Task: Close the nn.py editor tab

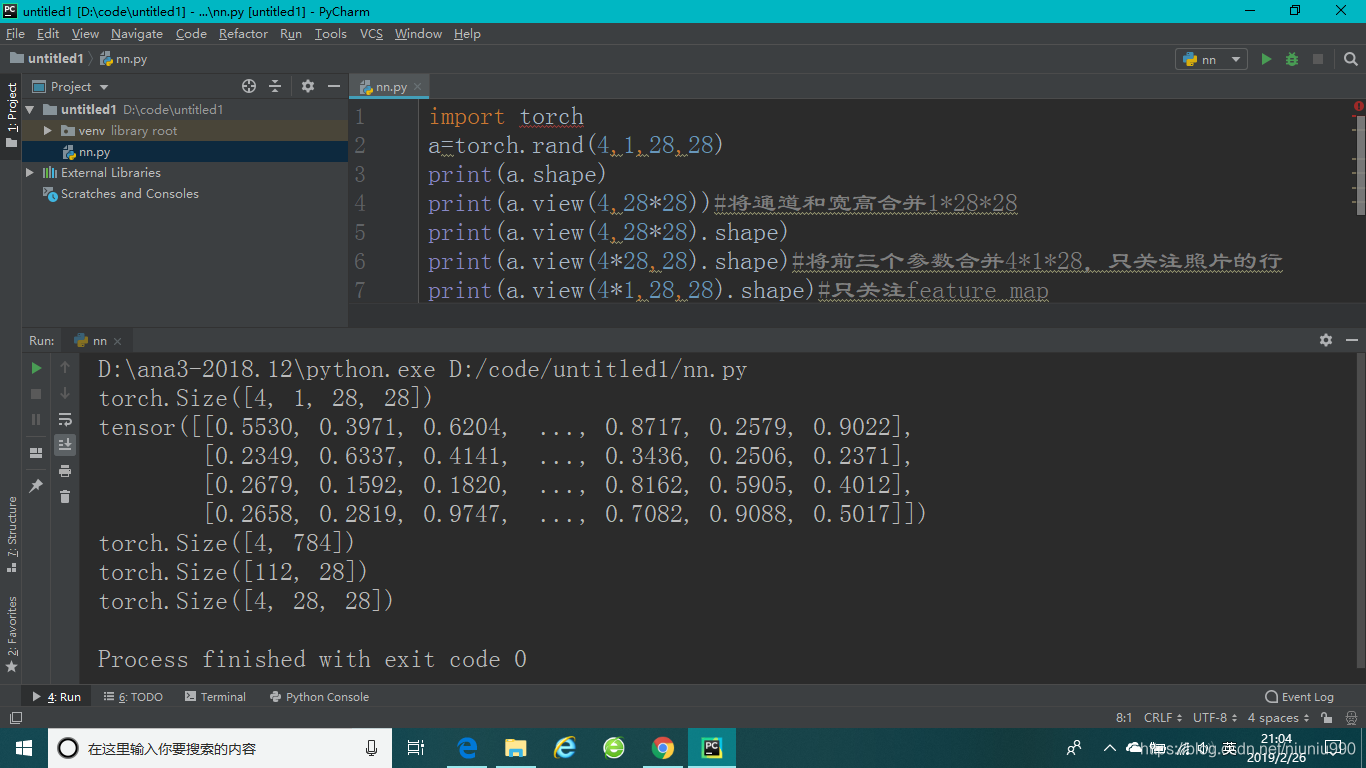Action: point(418,87)
